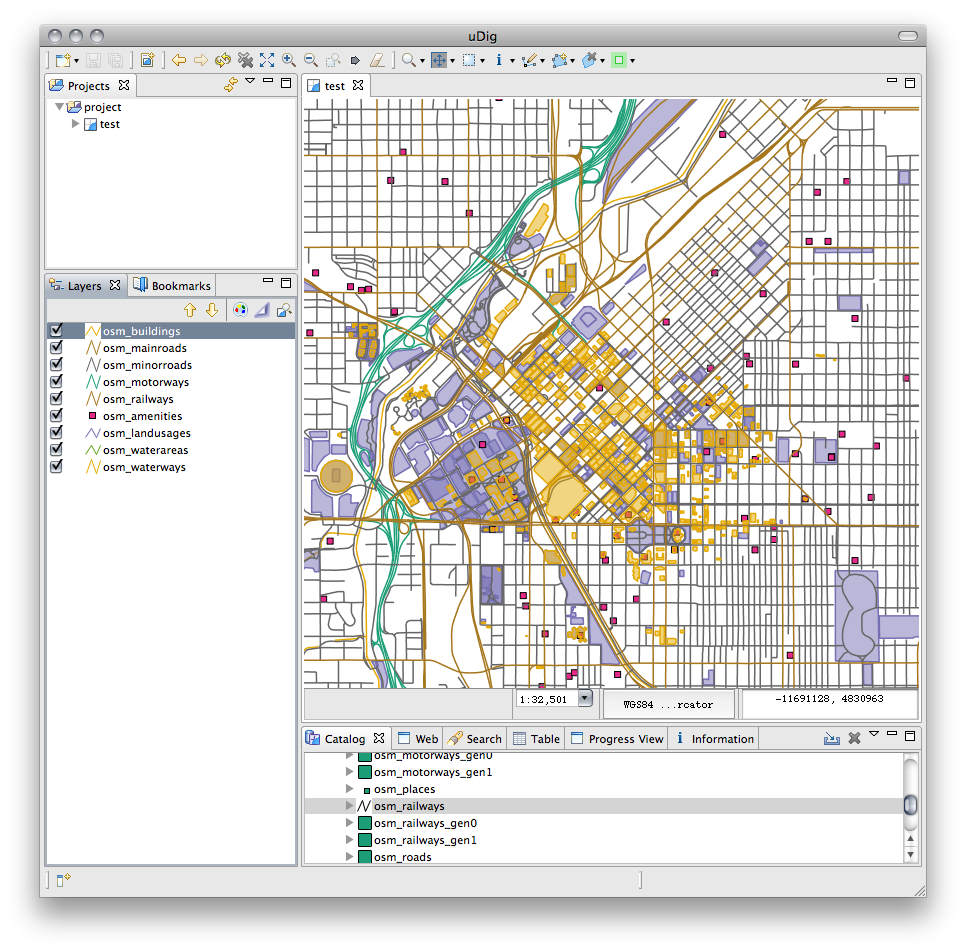The image size is (966, 952).
Task: Switch to the Bookmarks tab
Action: pyautogui.click(x=173, y=286)
